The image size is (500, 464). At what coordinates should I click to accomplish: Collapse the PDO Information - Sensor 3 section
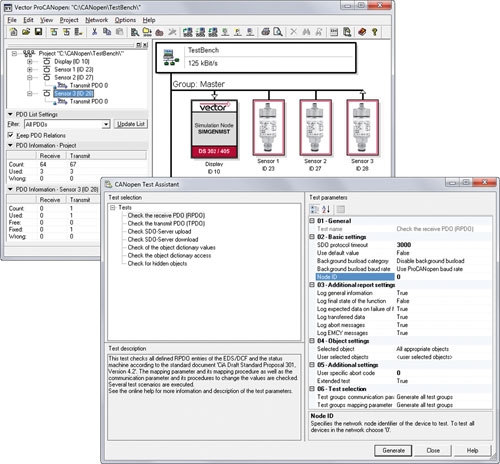[10, 189]
